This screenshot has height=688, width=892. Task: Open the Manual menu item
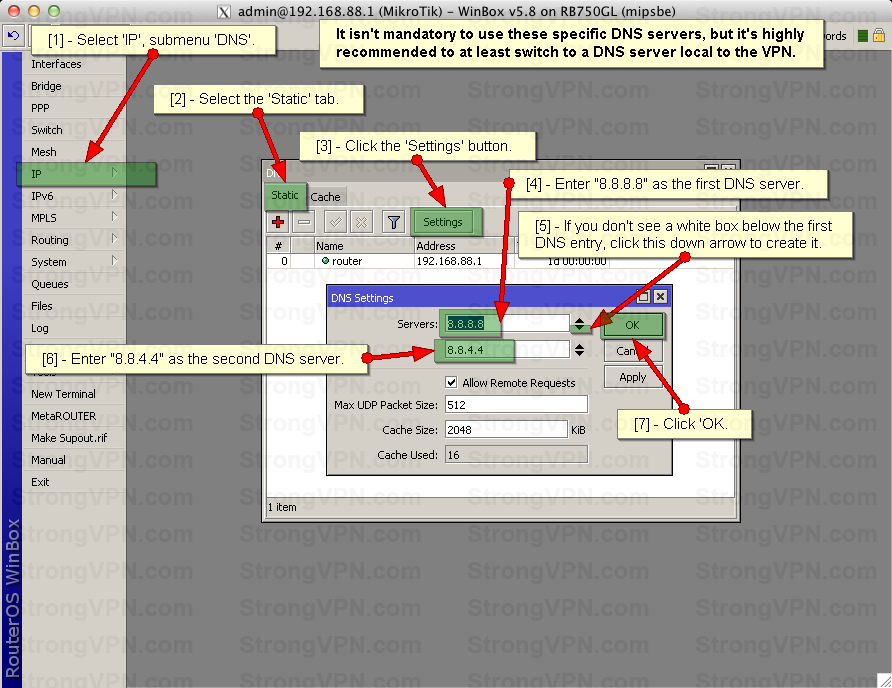(x=74, y=460)
